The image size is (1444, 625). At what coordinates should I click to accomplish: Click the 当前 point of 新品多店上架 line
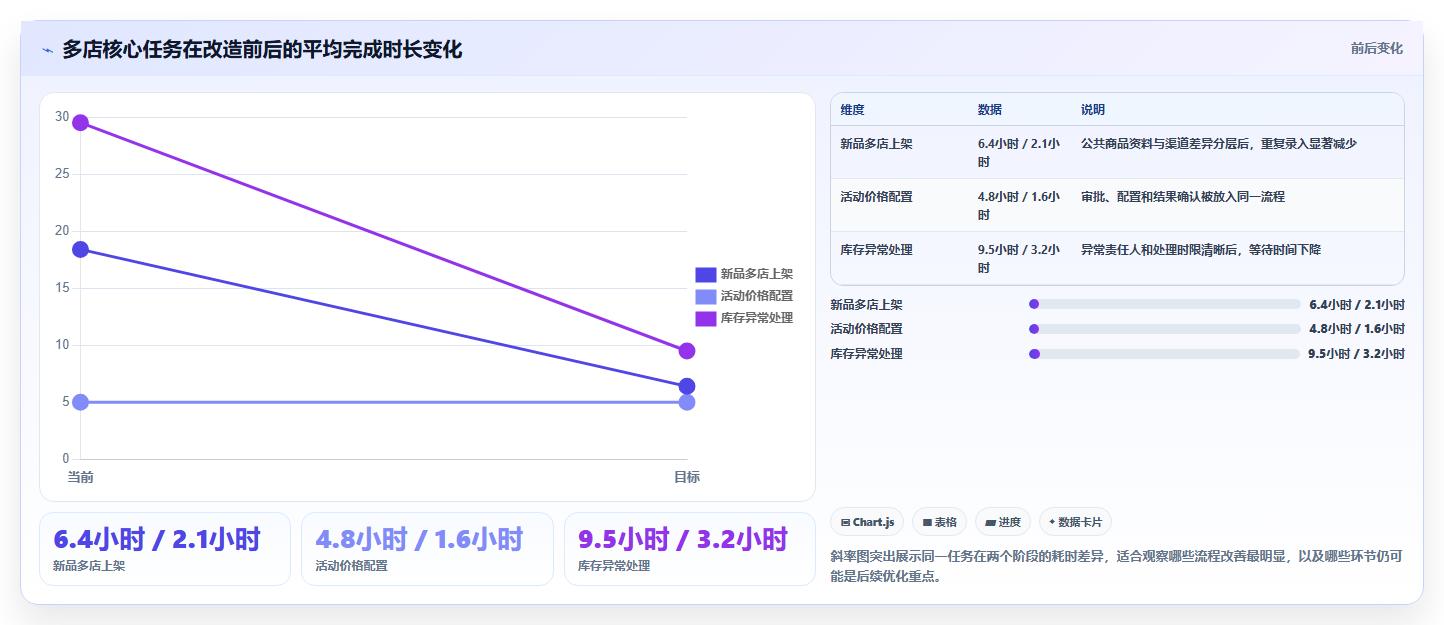click(80, 249)
